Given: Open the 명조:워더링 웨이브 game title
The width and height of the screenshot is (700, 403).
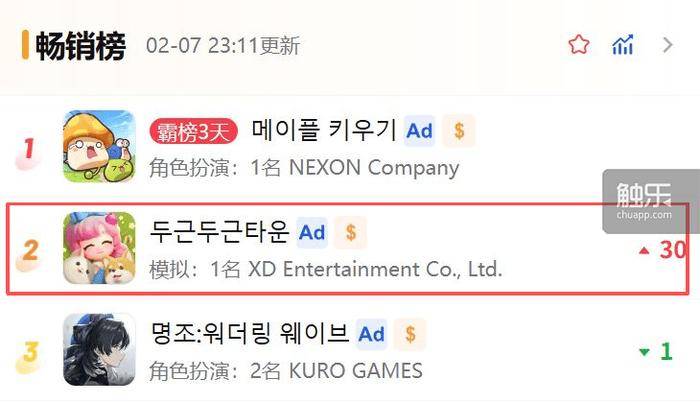Looking at the screenshot, I should tap(250, 333).
